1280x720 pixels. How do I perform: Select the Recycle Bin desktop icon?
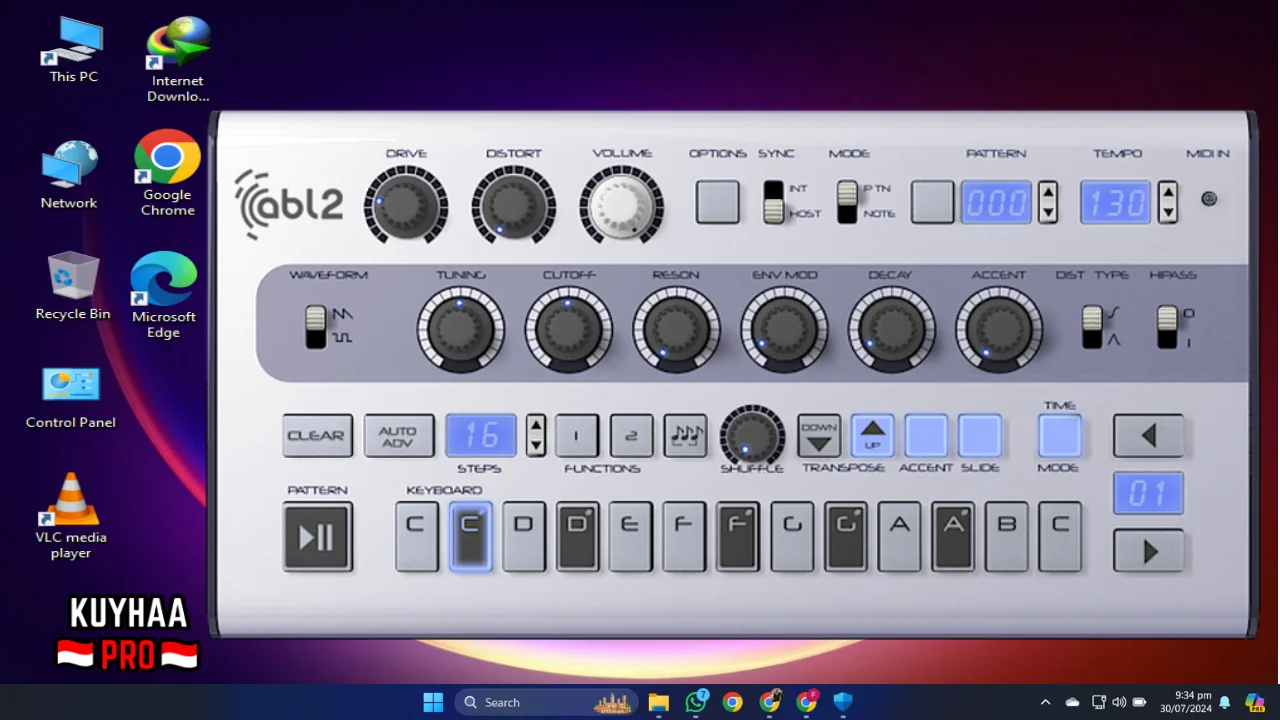[x=73, y=286]
